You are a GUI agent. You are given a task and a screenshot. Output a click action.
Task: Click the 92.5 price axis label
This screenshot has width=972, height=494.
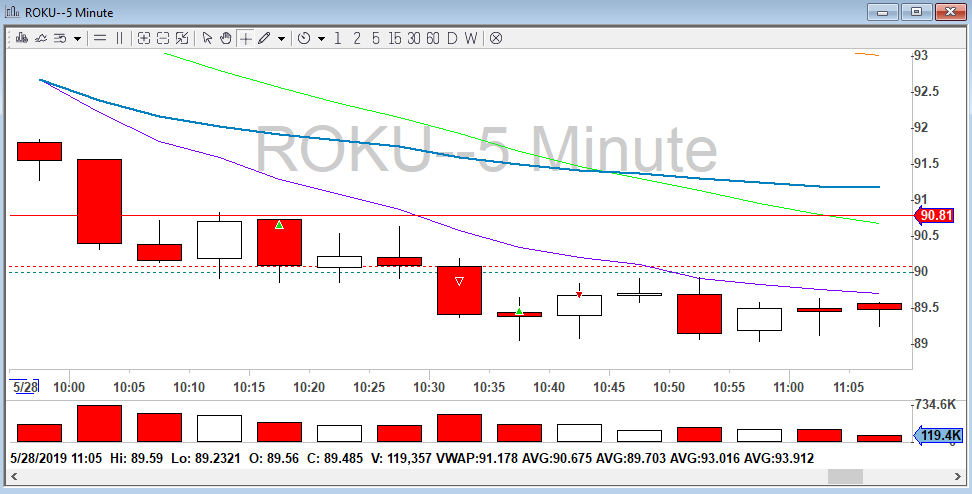(x=927, y=91)
